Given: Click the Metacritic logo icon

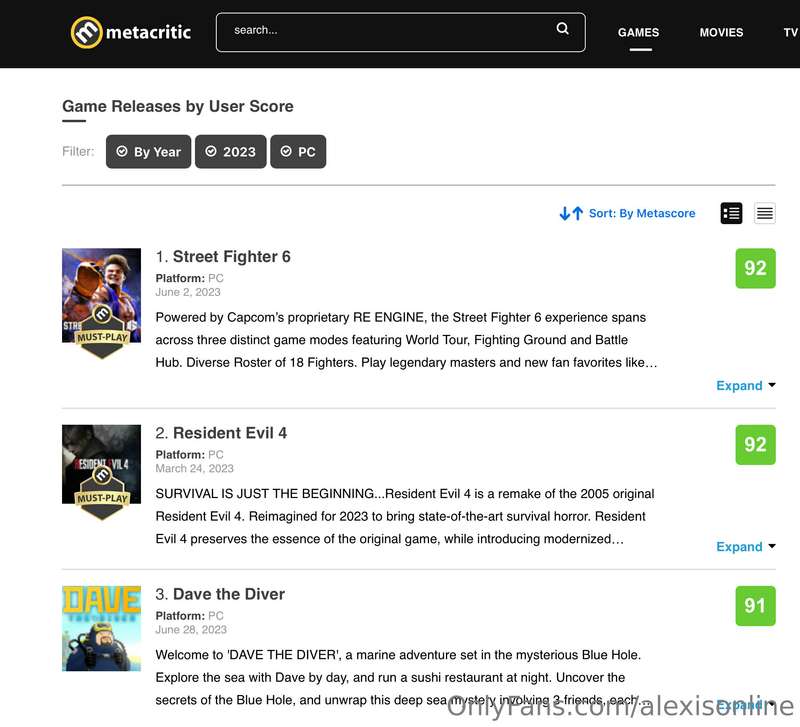Looking at the screenshot, I should coord(86,32).
